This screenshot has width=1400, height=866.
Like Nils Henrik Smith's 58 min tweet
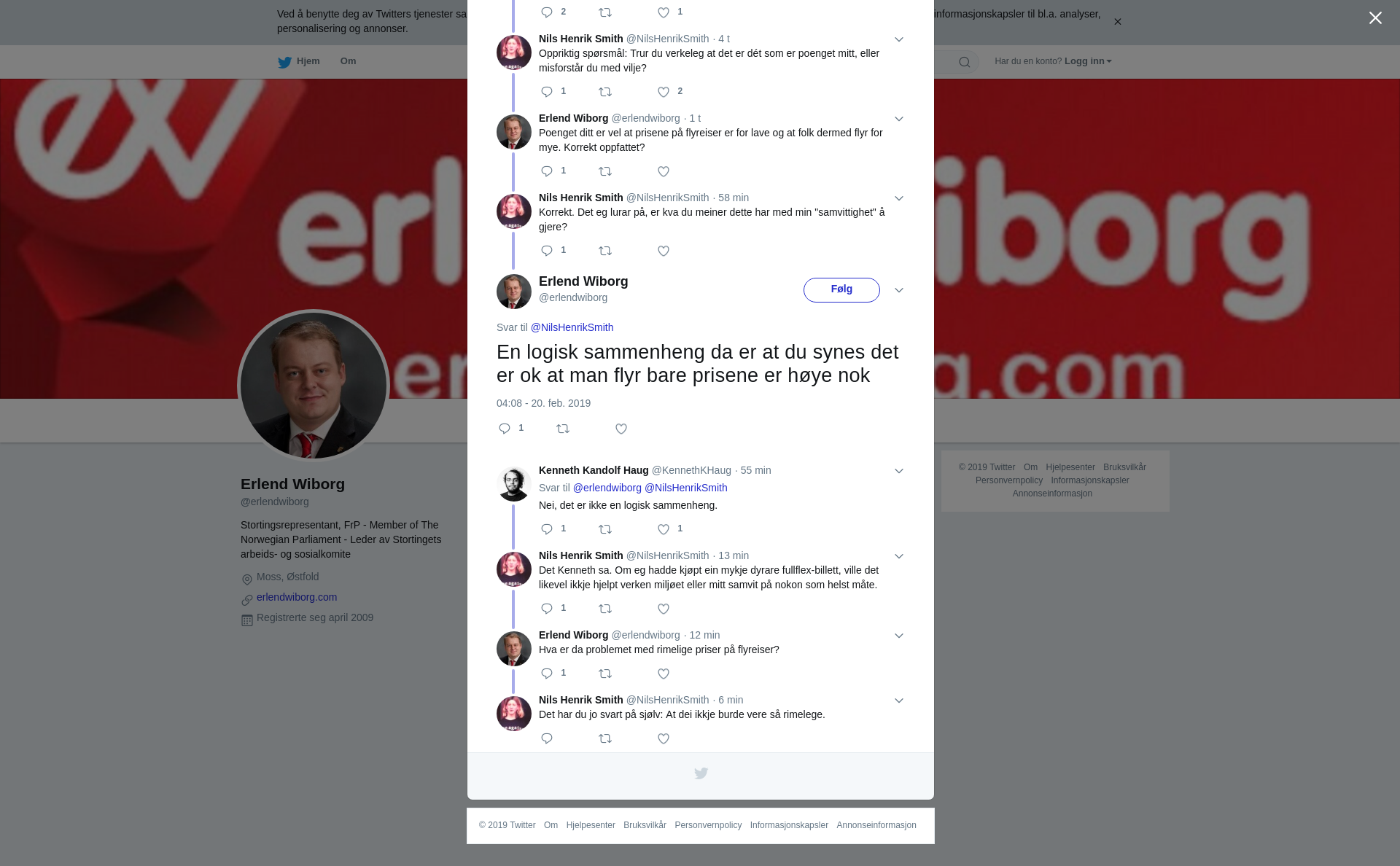coord(664,251)
